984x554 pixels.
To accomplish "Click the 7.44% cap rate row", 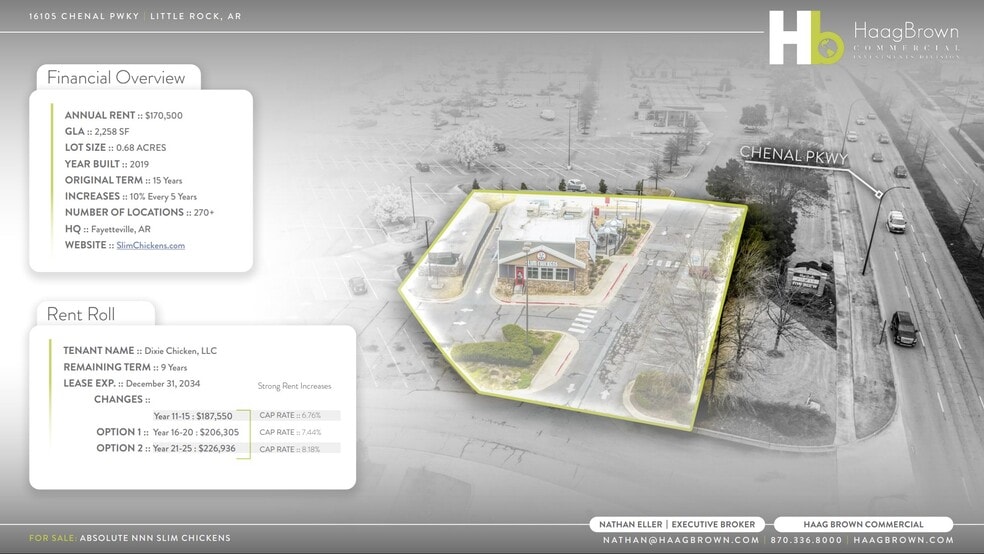I will 298,432.
